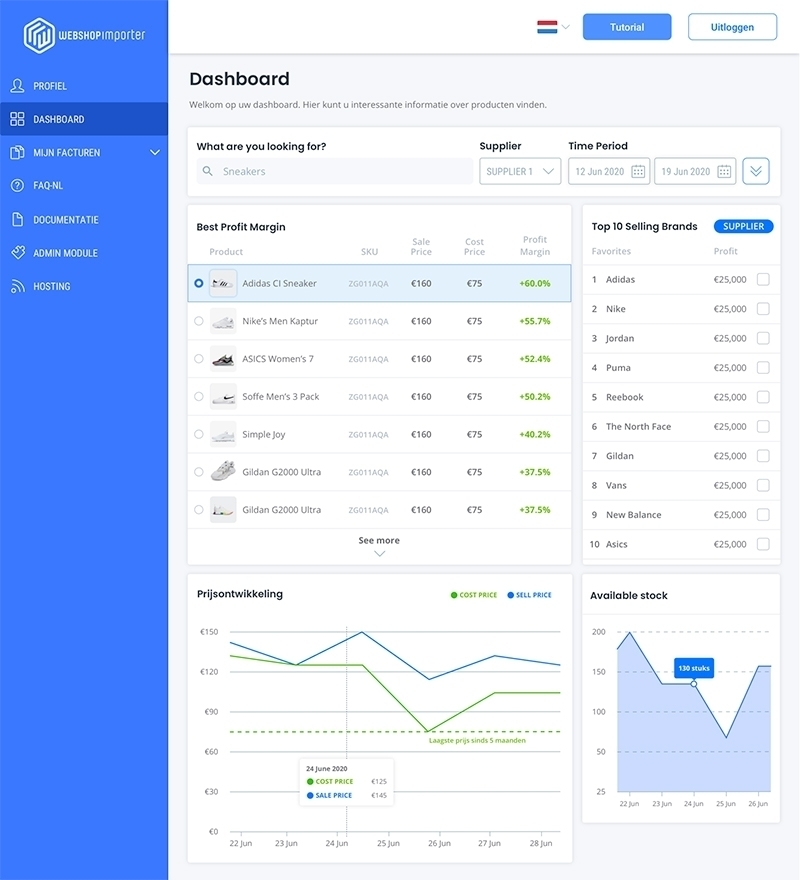Click the Gildan brand name in top brands

620,456
